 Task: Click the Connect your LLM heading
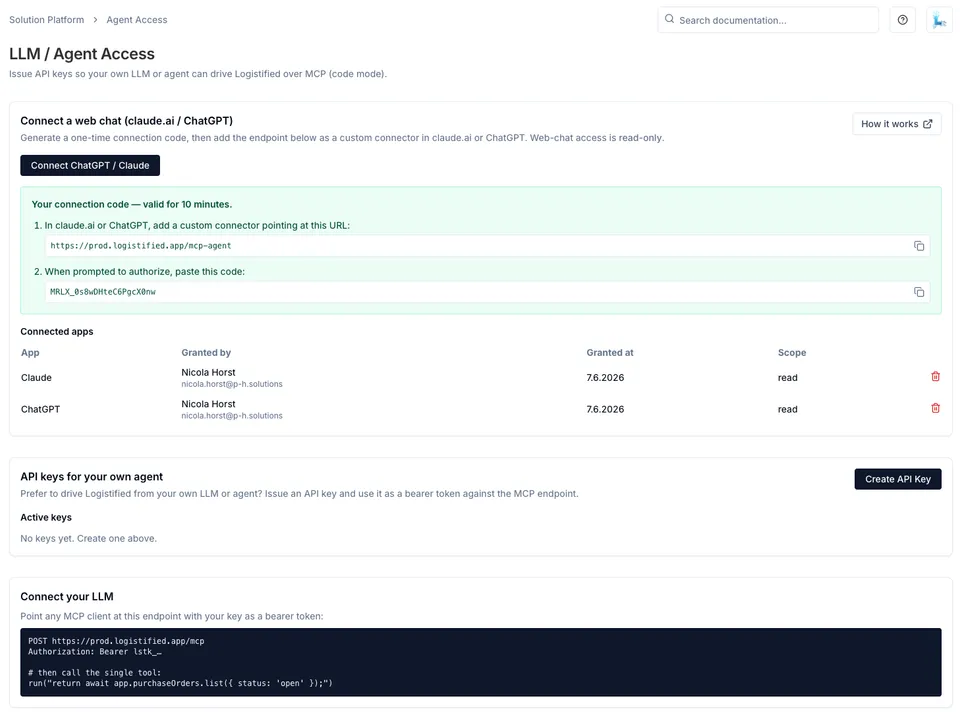67,597
